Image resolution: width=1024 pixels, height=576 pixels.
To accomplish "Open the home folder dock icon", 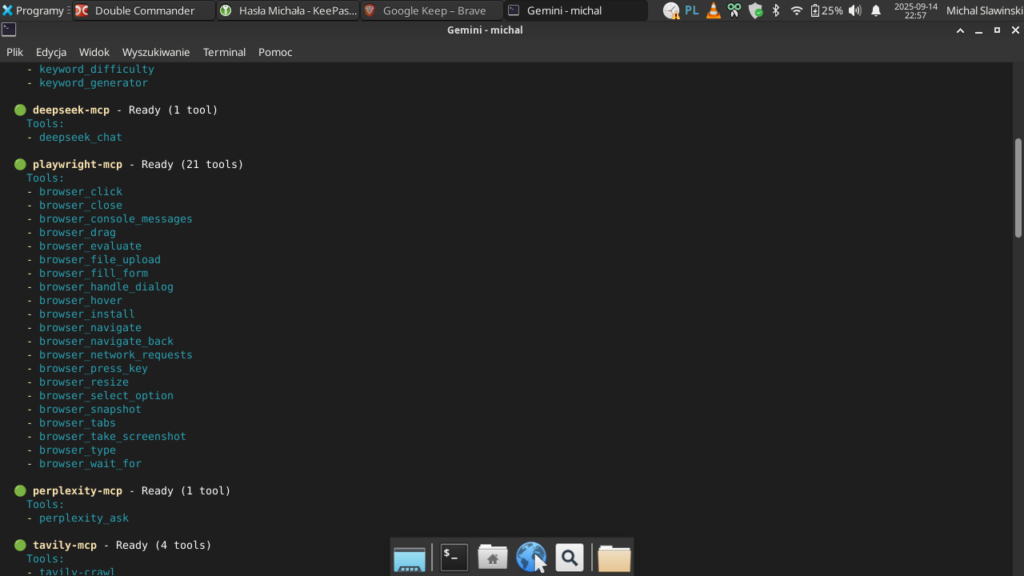I will point(492,557).
